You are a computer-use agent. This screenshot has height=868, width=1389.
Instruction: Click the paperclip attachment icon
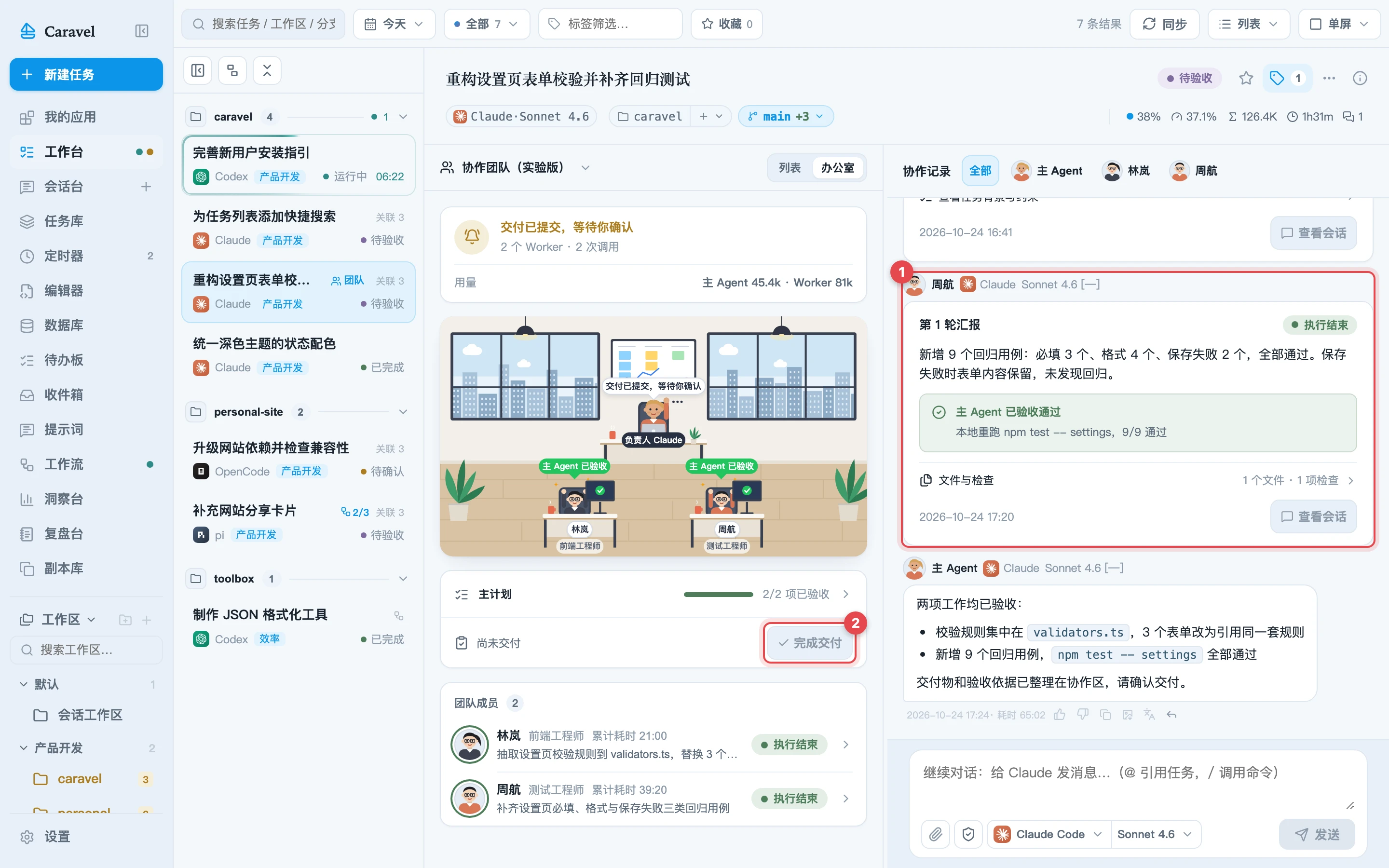(936, 834)
